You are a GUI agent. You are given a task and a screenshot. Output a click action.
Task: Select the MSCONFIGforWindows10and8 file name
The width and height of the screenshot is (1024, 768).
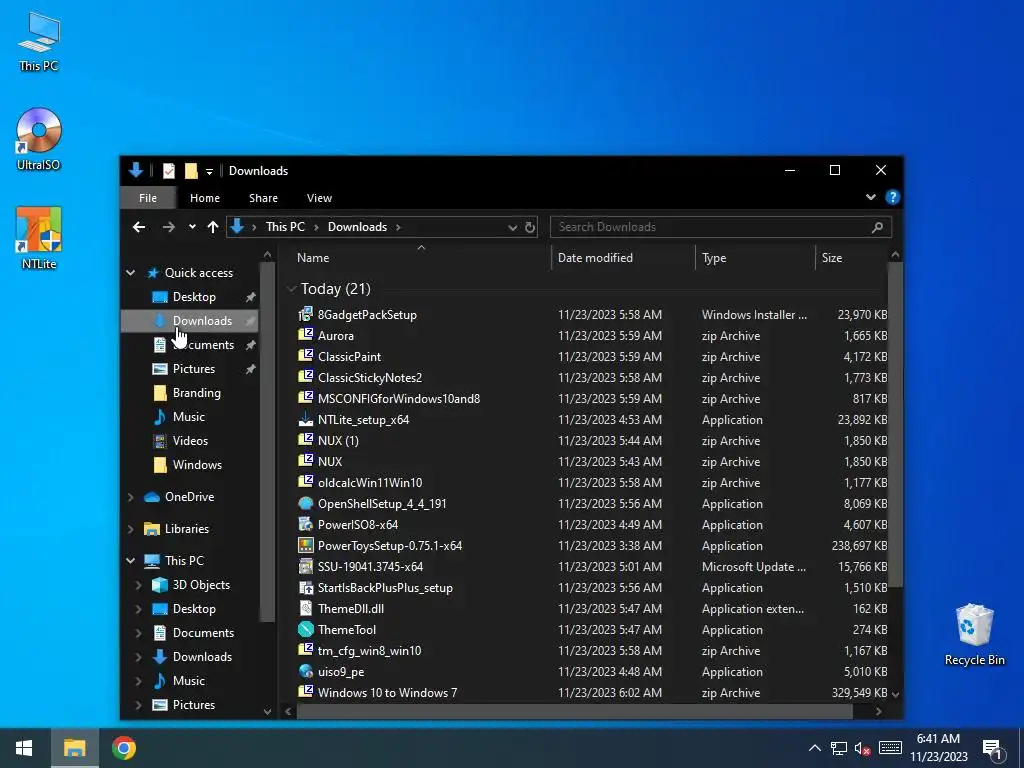tap(399, 398)
